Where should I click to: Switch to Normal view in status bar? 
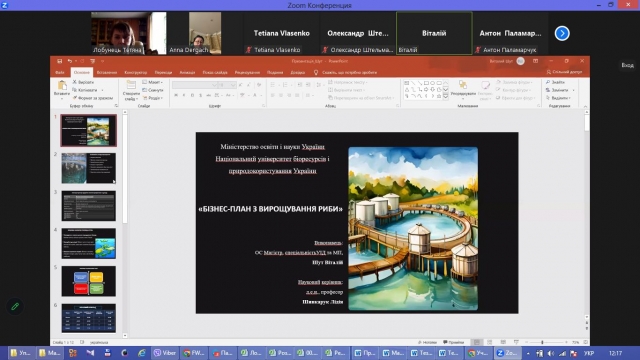[x=476, y=342]
